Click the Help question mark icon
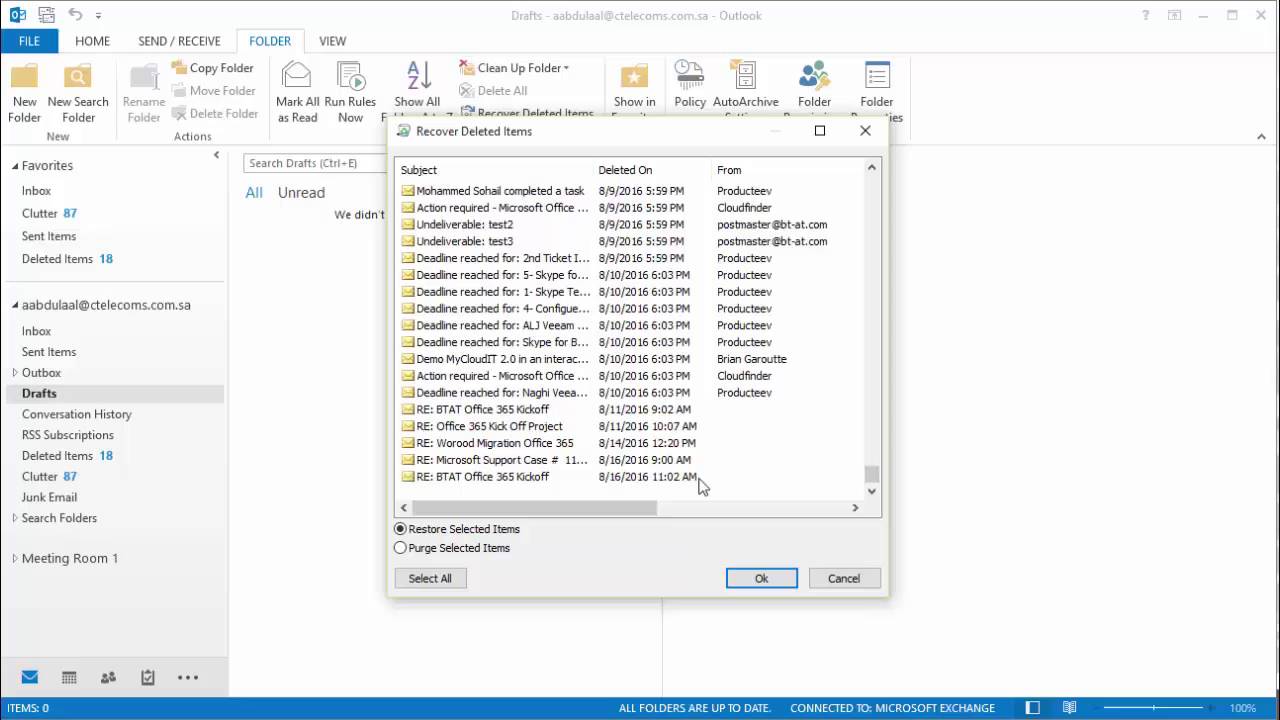This screenshot has width=1280, height=720. pyautogui.click(x=1145, y=15)
